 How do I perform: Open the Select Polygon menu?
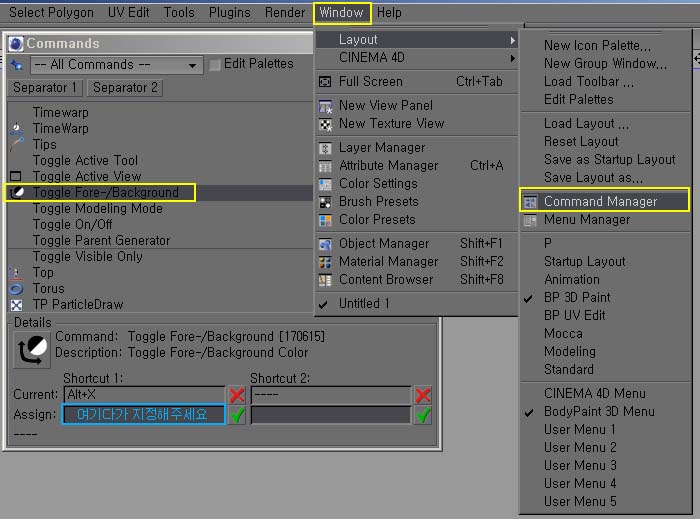click(x=51, y=12)
